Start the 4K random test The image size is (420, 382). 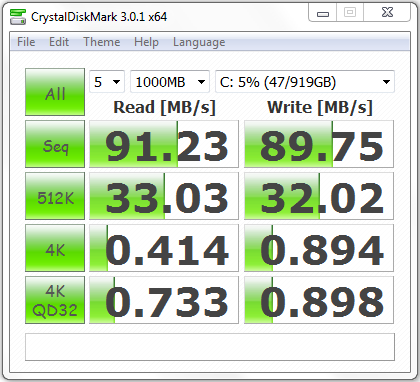[x=55, y=248]
